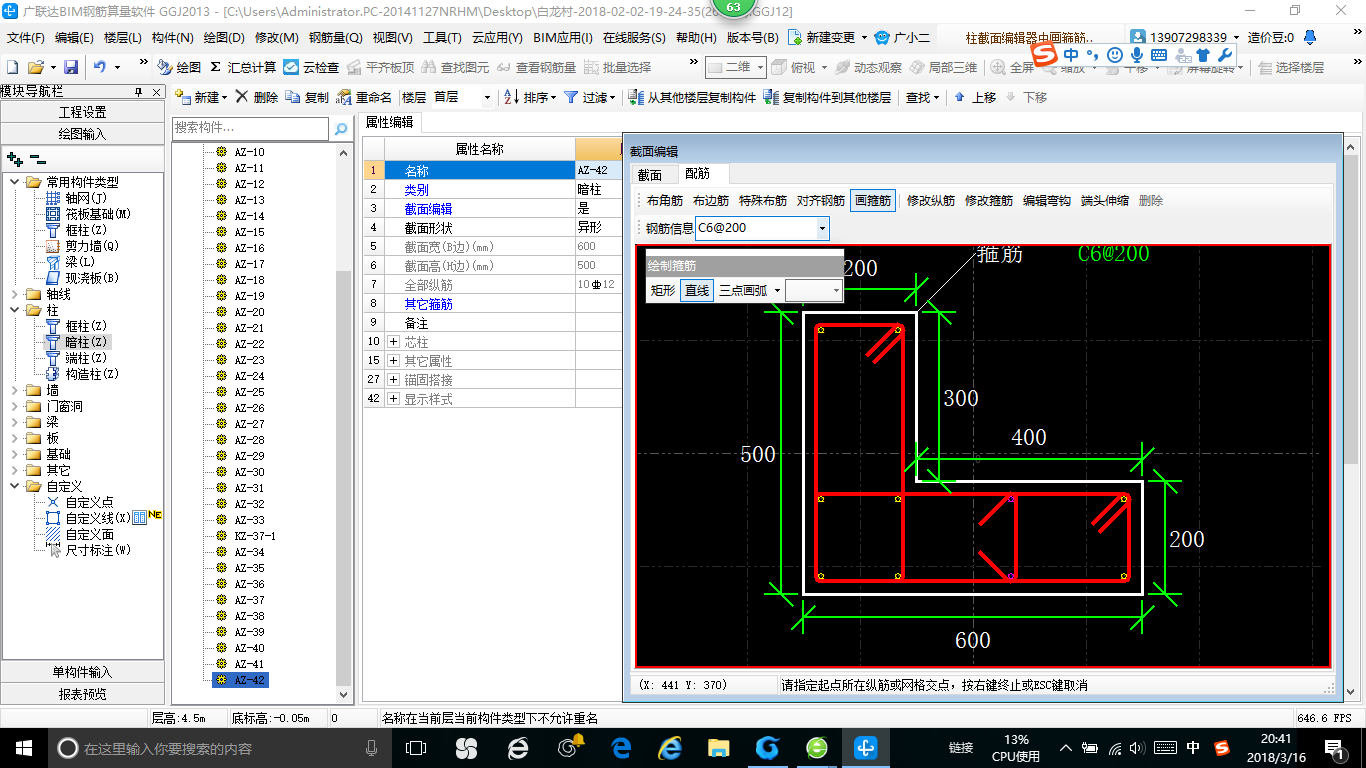Select the 三点画弧 arc drawing mode
1366x768 pixels.
pyautogui.click(x=749, y=290)
